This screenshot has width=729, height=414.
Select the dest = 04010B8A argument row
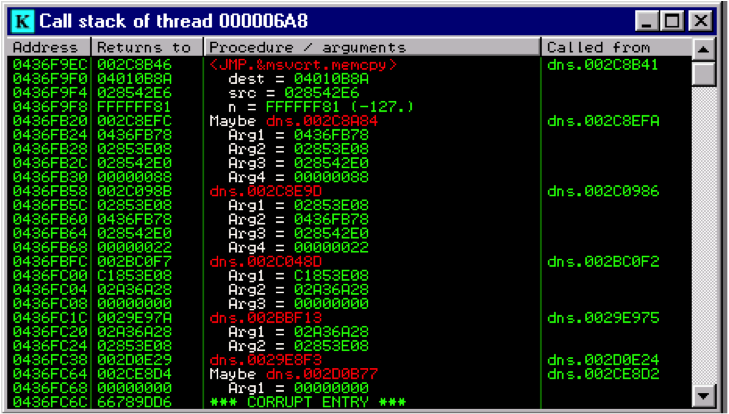[298, 79]
